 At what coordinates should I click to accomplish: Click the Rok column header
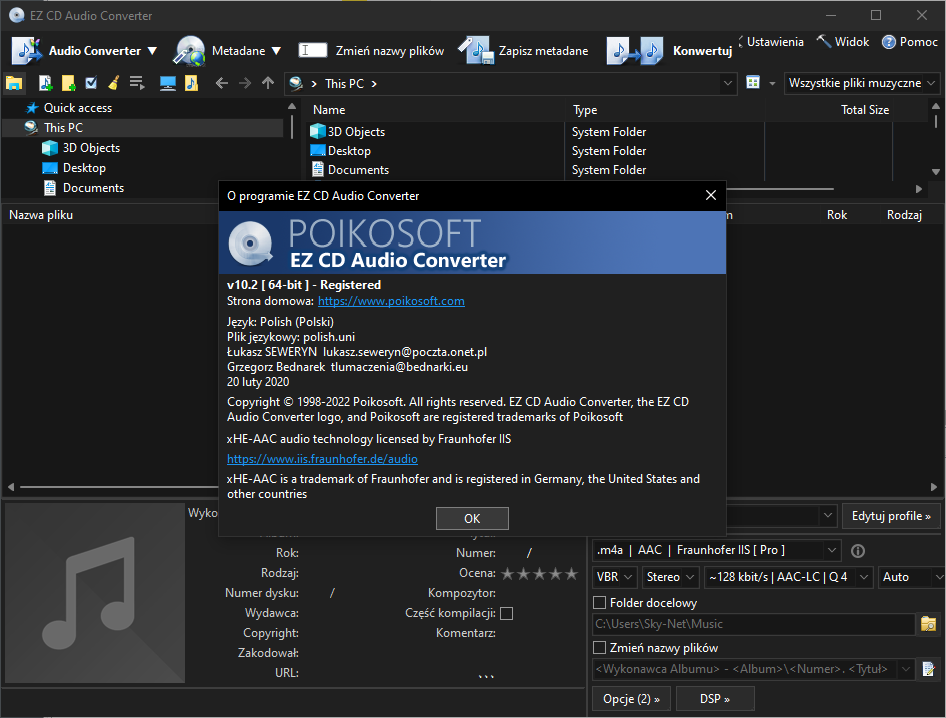(x=837, y=215)
